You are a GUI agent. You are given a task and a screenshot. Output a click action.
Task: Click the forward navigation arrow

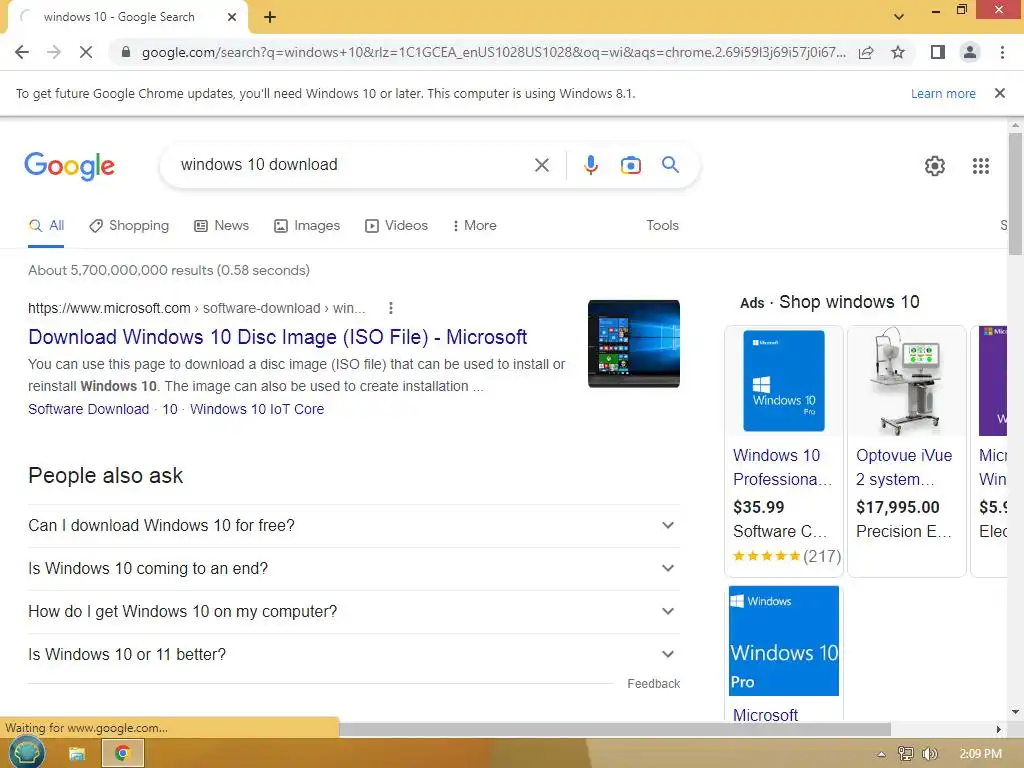[54, 52]
